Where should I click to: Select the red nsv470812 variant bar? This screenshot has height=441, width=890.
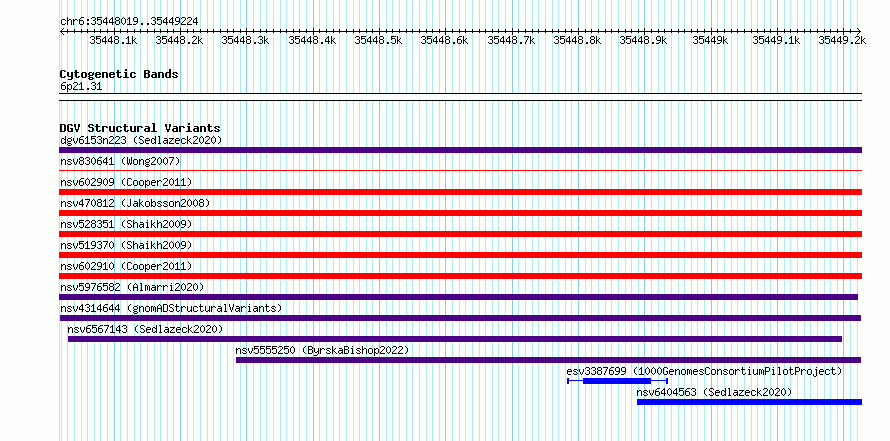click(x=460, y=213)
